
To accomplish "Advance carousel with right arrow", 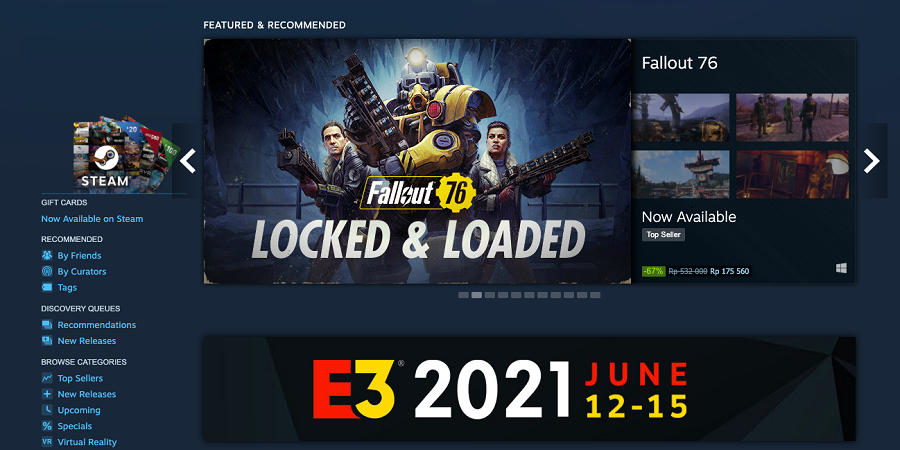I will coord(871,161).
